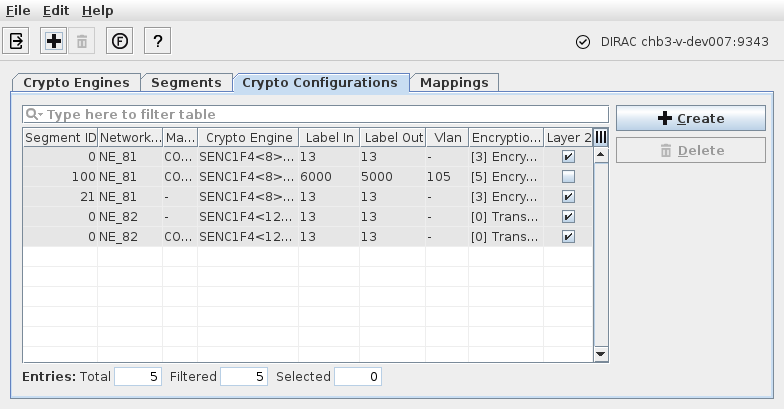This screenshot has width=784, height=409.
Task: Sort table by Crypto Engine column header
Action: click(248, 137)
